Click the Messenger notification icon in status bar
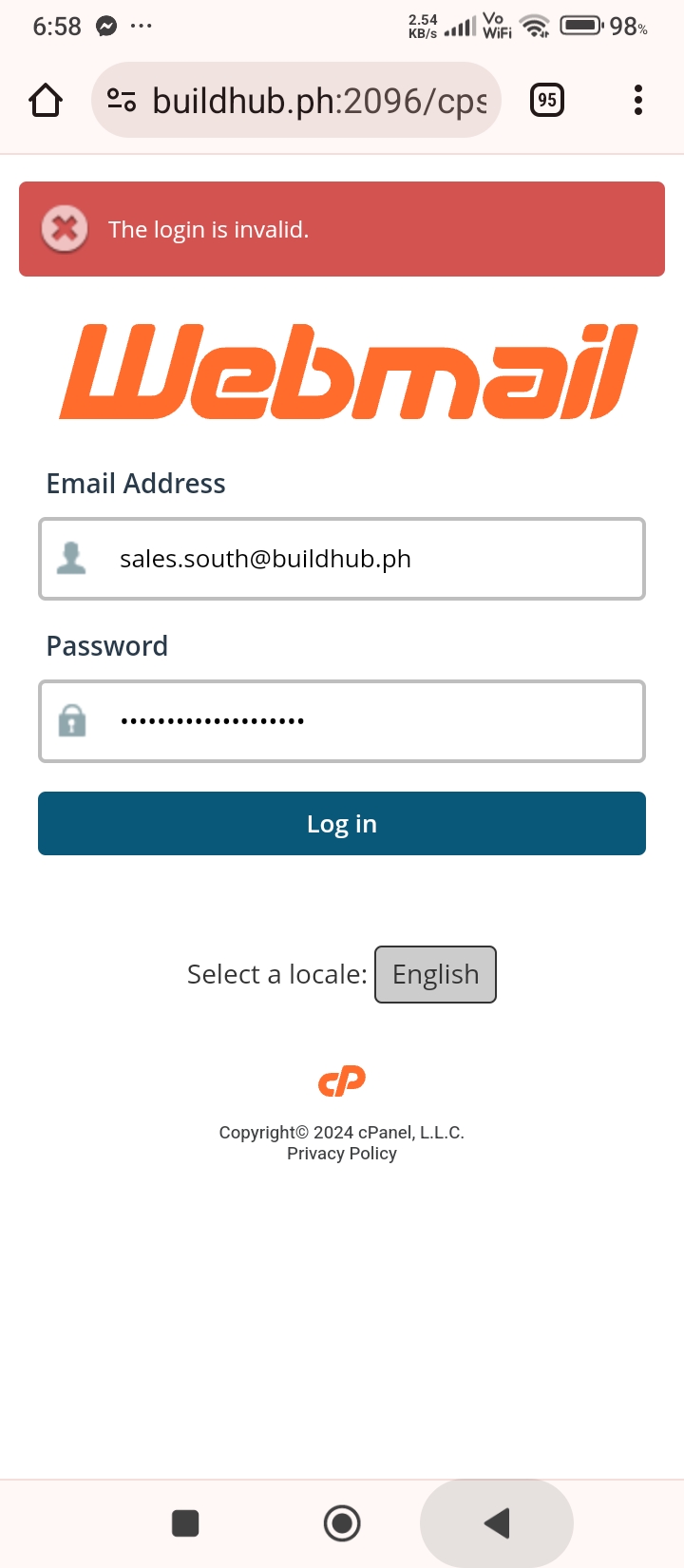 106,26
